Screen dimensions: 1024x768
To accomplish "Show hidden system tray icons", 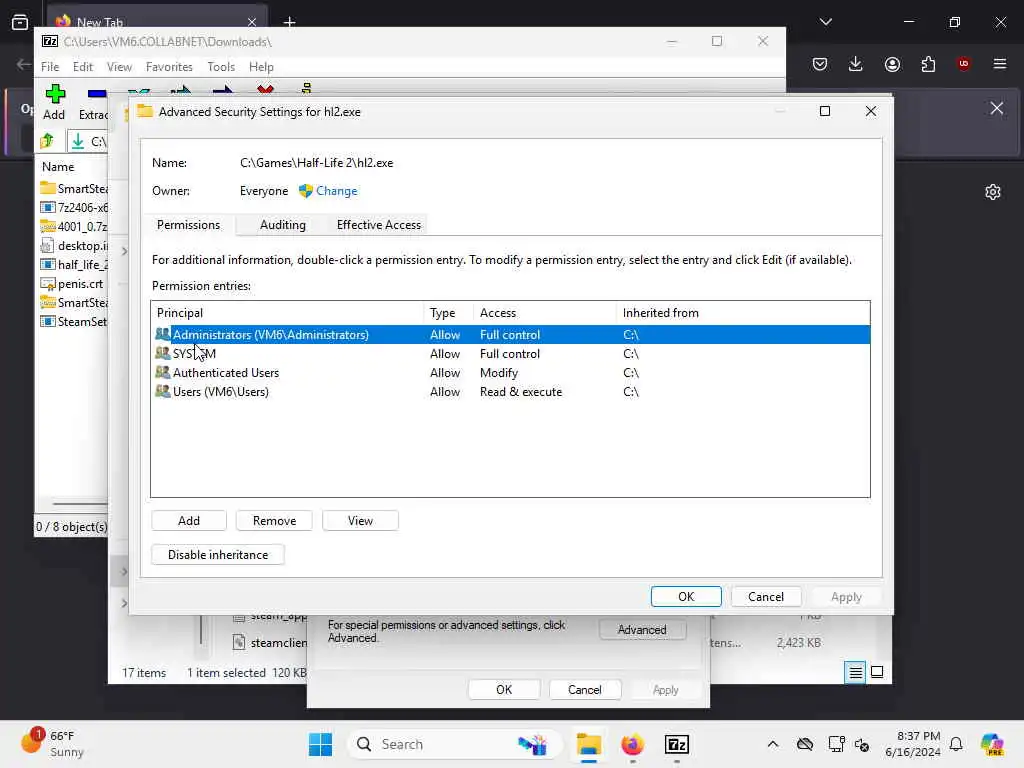I will point(773,744).
